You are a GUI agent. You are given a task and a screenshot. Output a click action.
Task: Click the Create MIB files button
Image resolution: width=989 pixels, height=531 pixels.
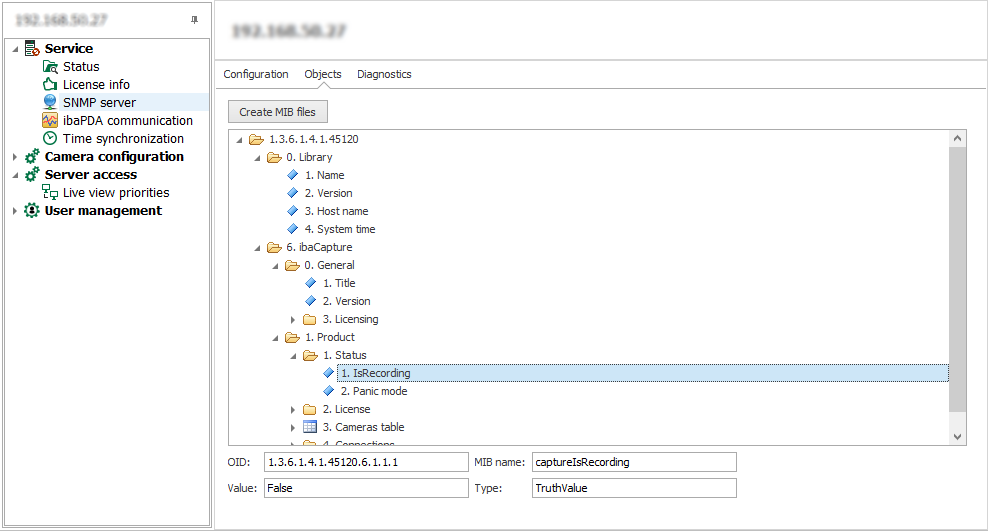(278, 112)
